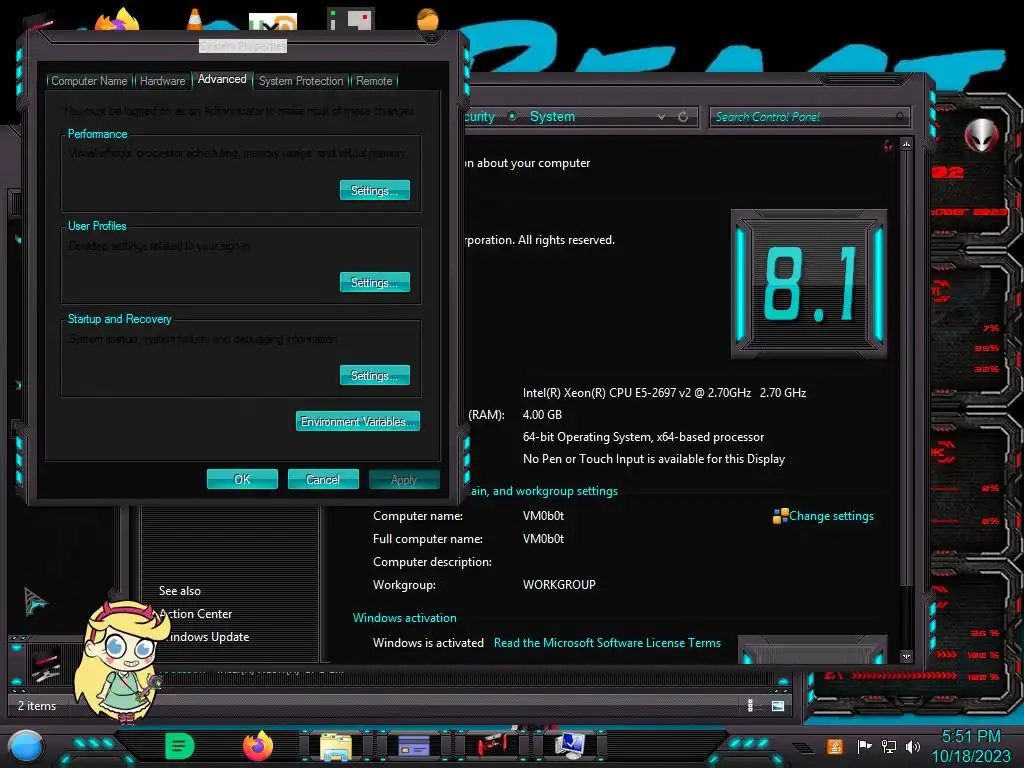Open the network tray icon
The width and height of the screenshot is (1024, 768).
pos(889,746)
